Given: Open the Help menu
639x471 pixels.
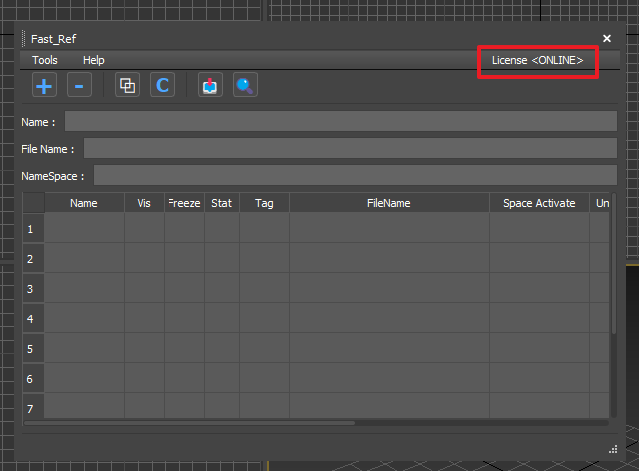Looking at the screenshot, I should click(93, 61).
